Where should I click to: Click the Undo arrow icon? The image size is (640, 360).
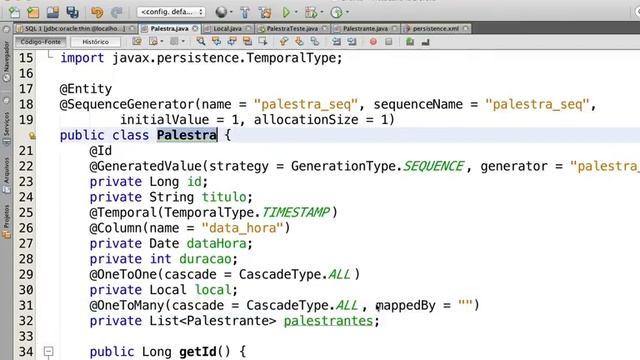pos(97,12)
